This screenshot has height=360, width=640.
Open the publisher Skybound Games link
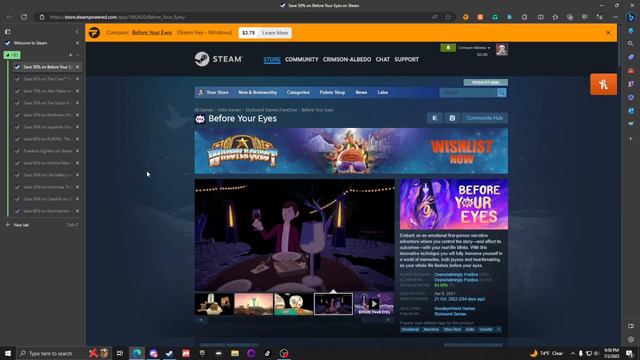[450, 314]
